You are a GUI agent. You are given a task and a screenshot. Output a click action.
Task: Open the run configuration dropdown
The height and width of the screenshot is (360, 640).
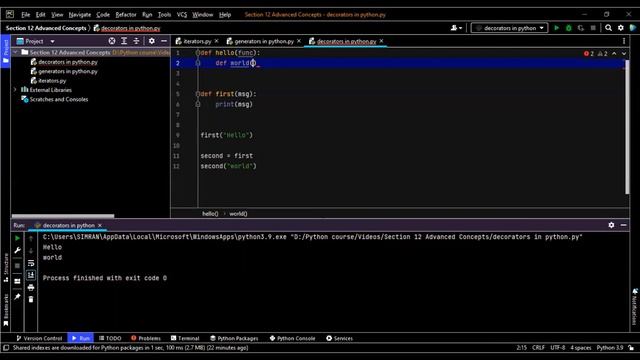pyautogui.click(x=509, y=28)
